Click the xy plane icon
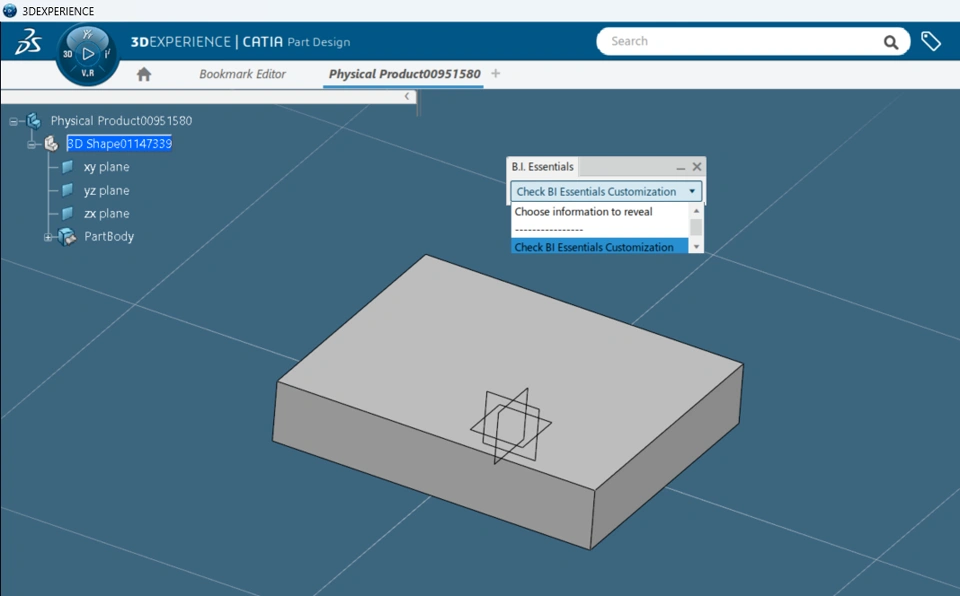Viewport: 960px width, 596px height. click(67, 167)
